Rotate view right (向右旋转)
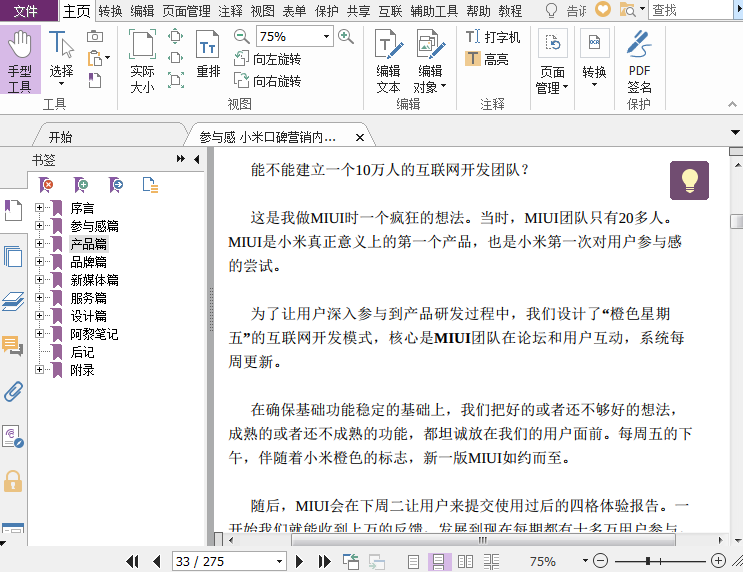This screenshot has width=743, height=572. coord(268,81)
